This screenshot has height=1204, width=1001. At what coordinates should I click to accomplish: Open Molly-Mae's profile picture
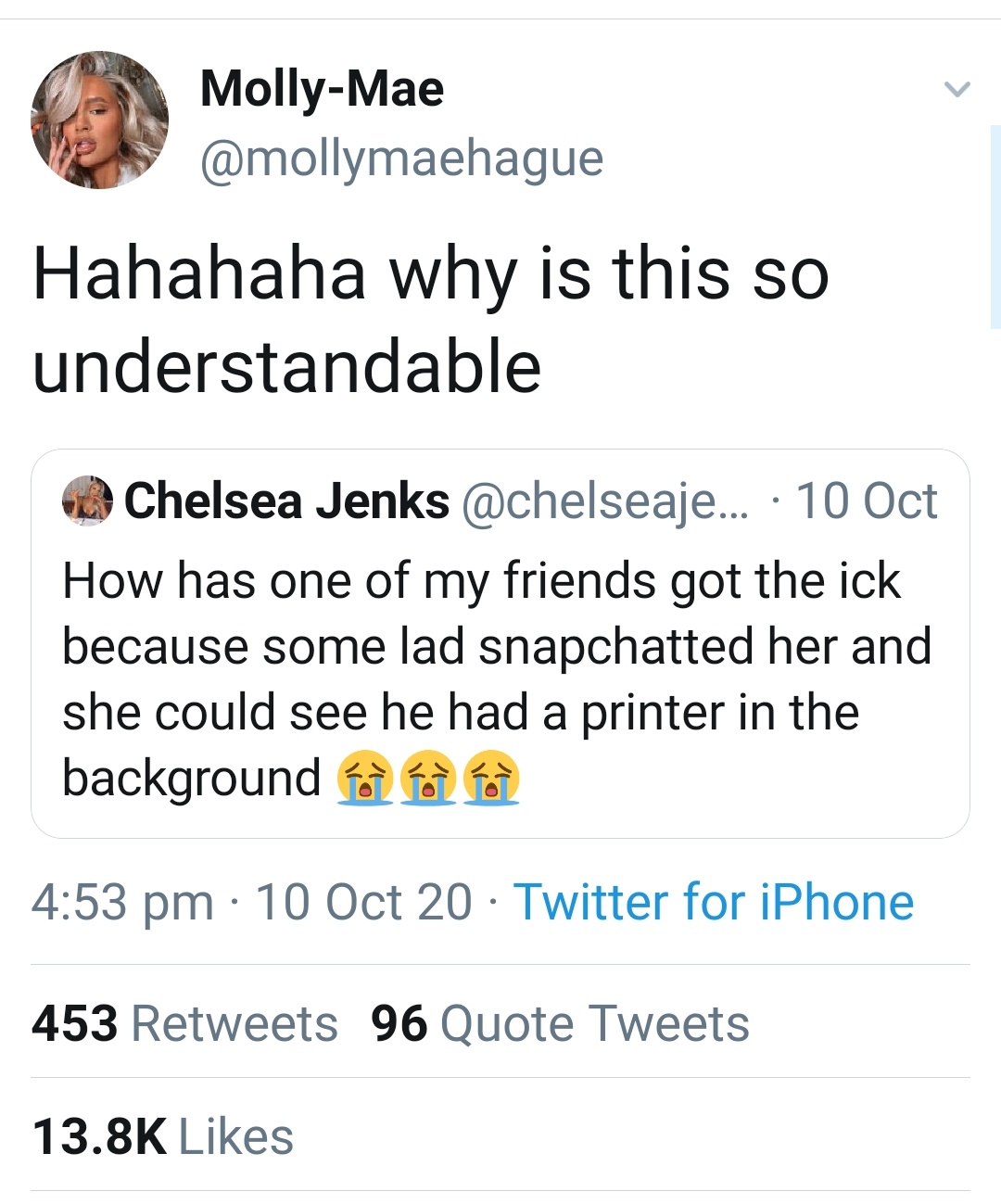coord(100,120)
